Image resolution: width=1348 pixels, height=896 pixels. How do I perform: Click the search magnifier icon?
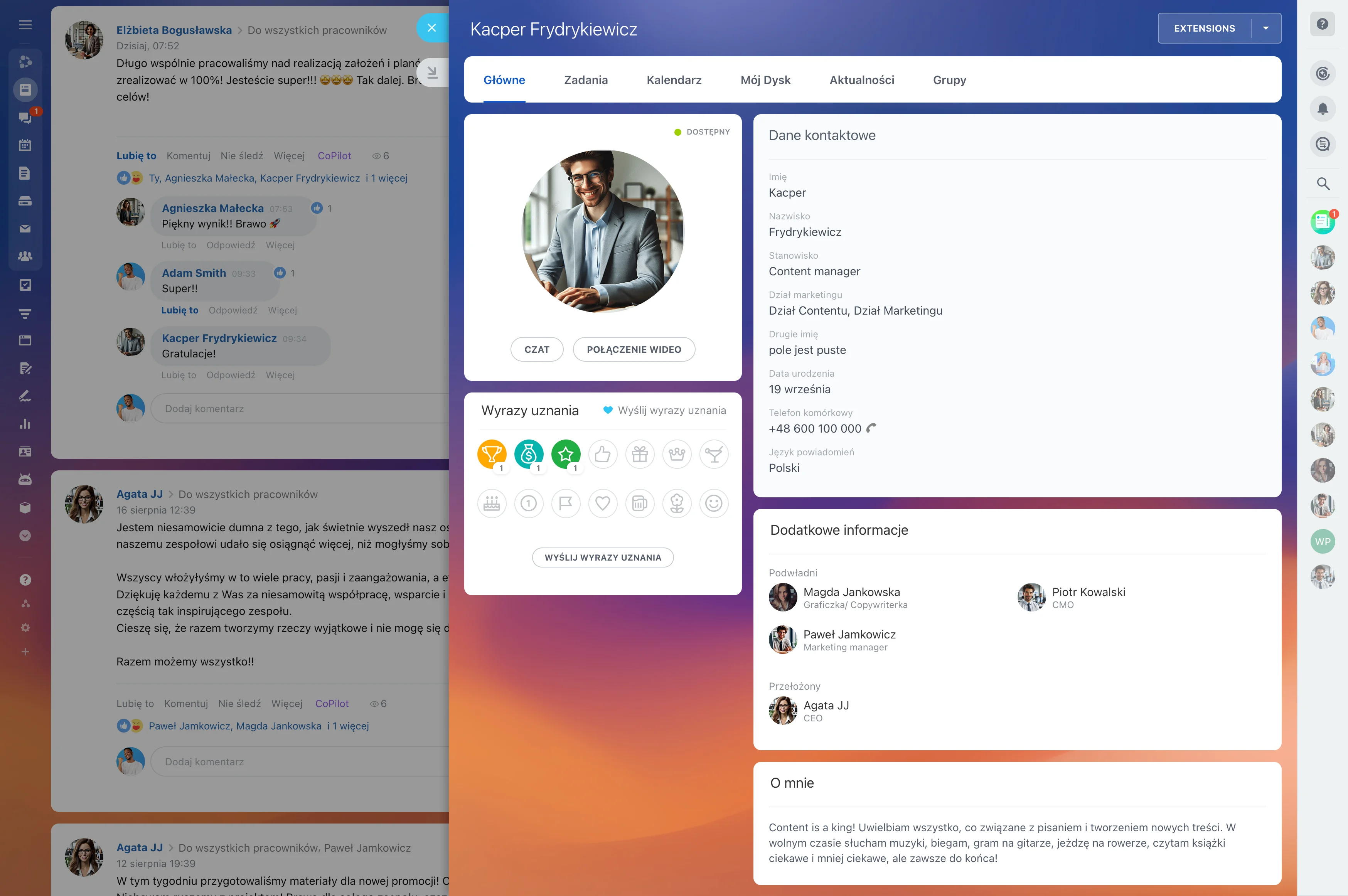(1322, 184)
